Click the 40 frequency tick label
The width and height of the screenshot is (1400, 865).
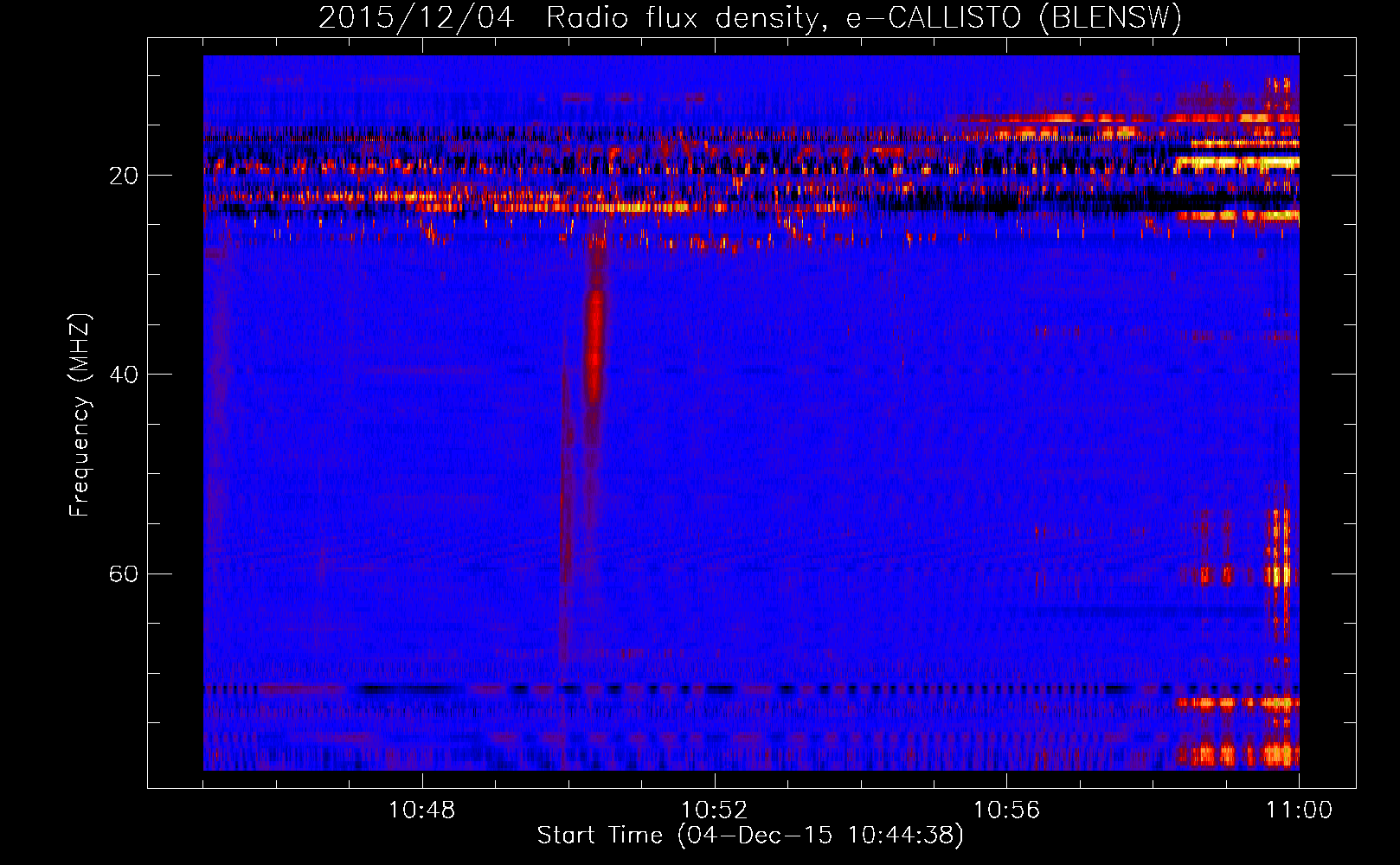click(124, 375)
